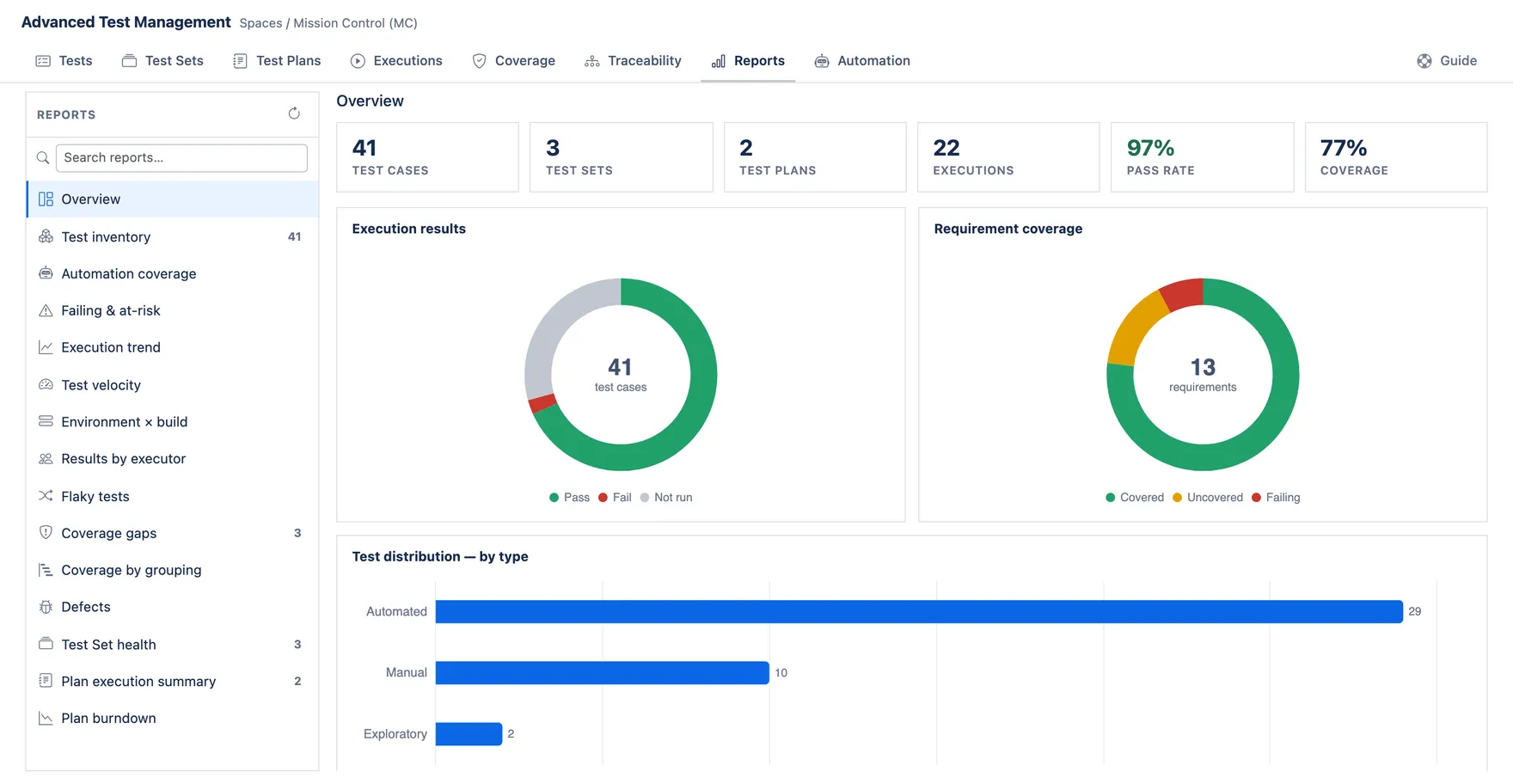Select the Coverage gaps report
Screen dimensions: 1513x784
173,533
